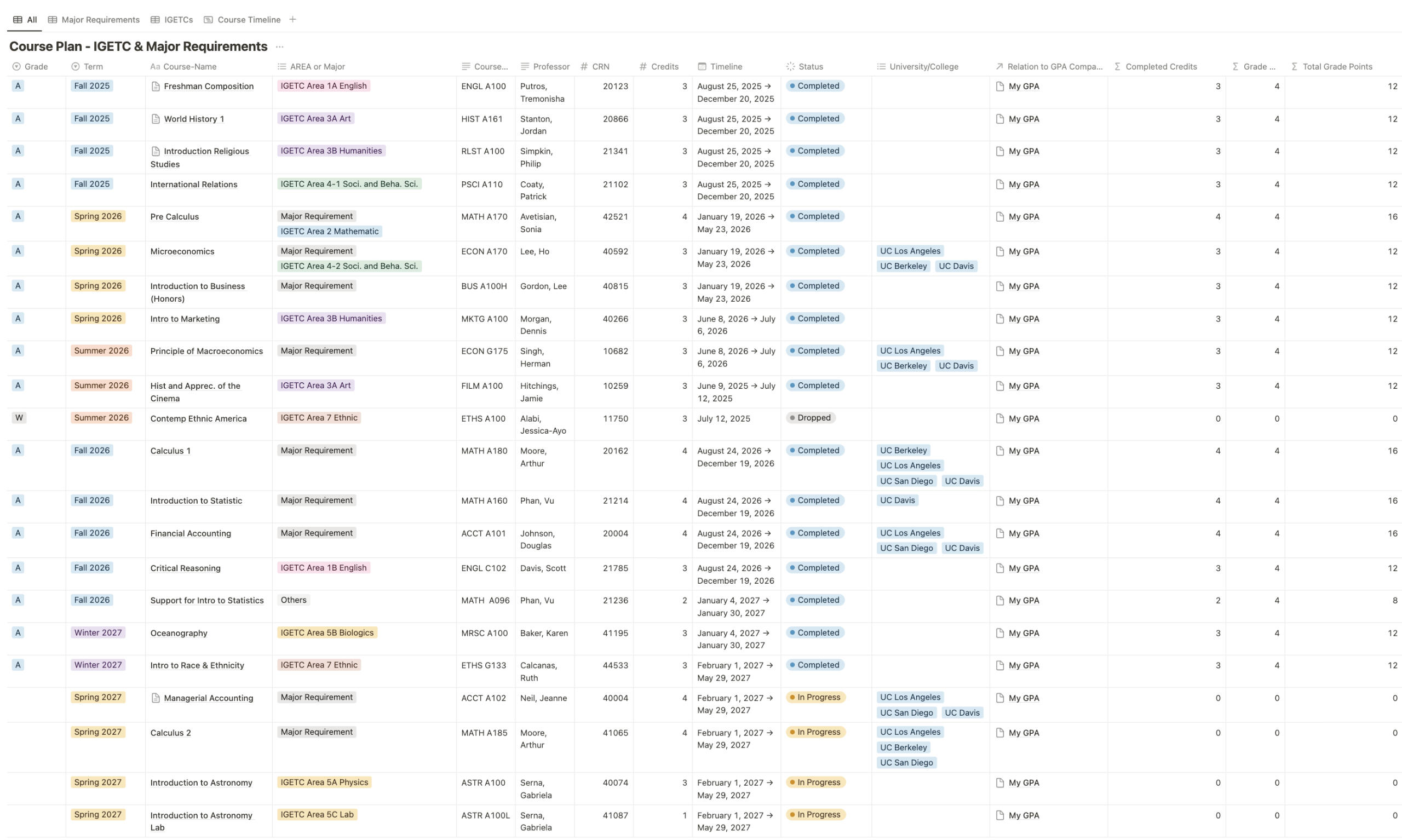Click the Grade column select icon
The width and height of the screenshot is (1402, 840).
16,67
